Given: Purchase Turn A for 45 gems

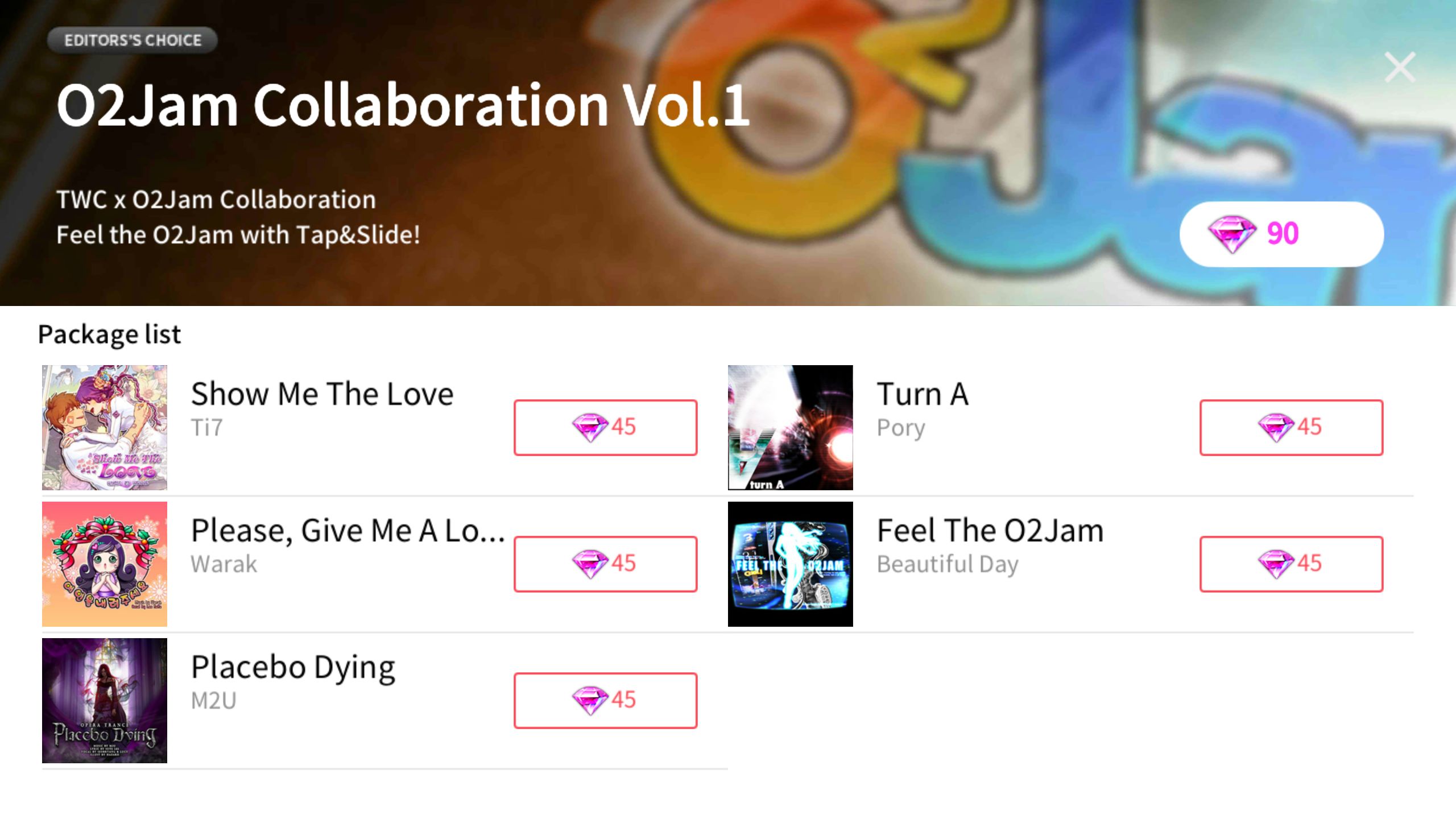Looking at the screenshot, I should tap(1291, 427).
